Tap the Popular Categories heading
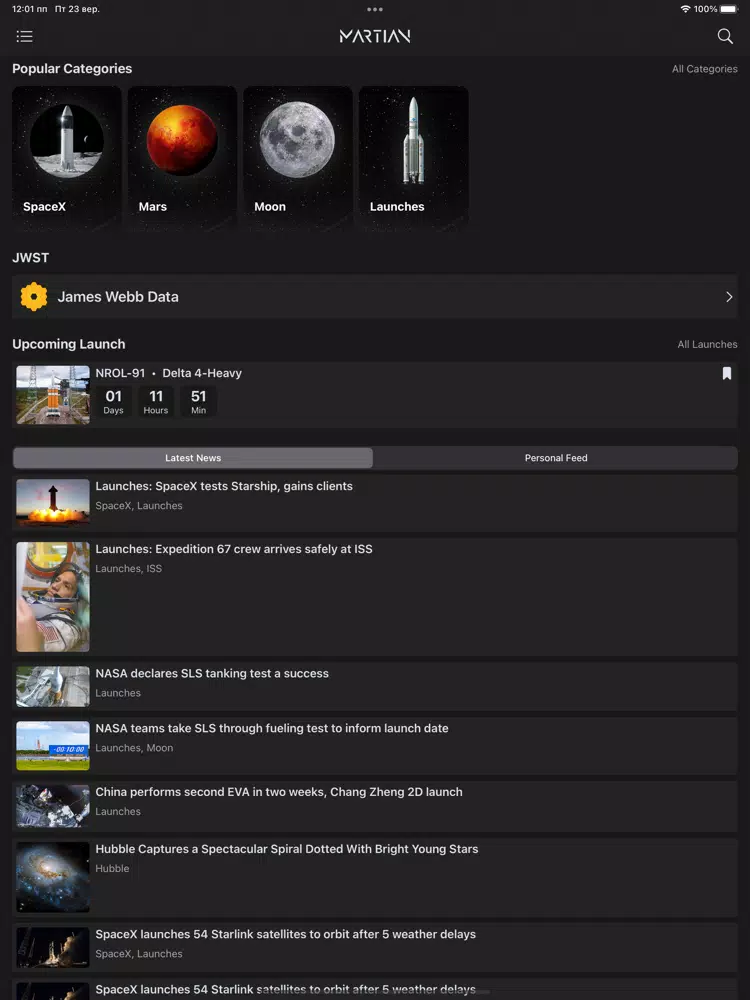 72,69
